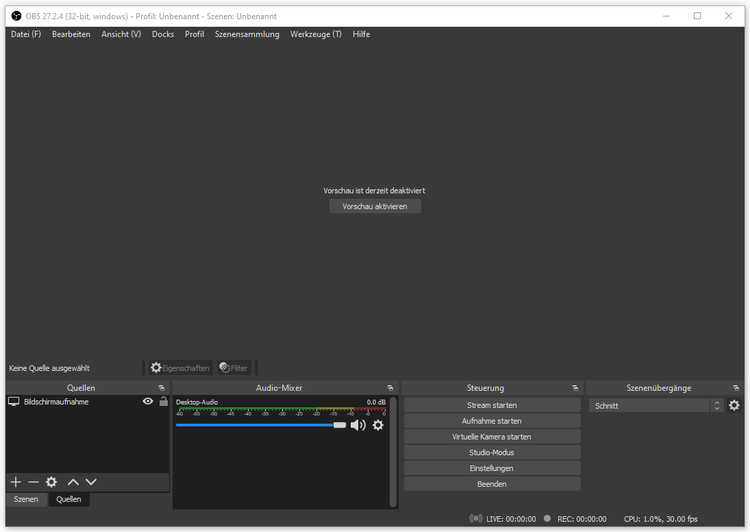Open source properties gear in Quellen toolbar
This screenshot has width=750, height=532.
pos(51,482)
